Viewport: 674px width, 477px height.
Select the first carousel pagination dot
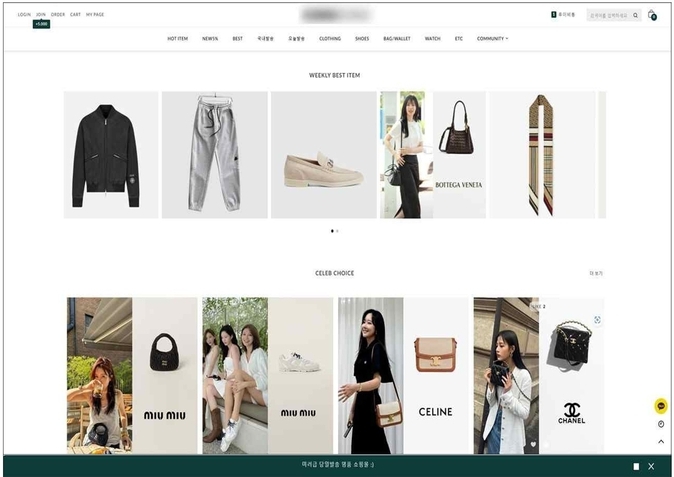click(x=332, y=231)
